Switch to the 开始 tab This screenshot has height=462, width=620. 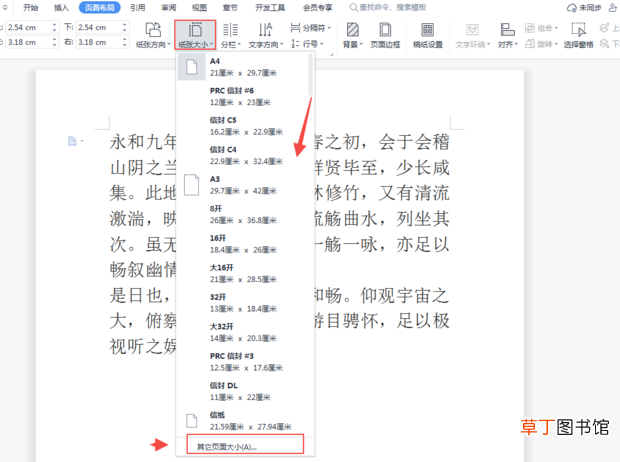pos(31,8)
